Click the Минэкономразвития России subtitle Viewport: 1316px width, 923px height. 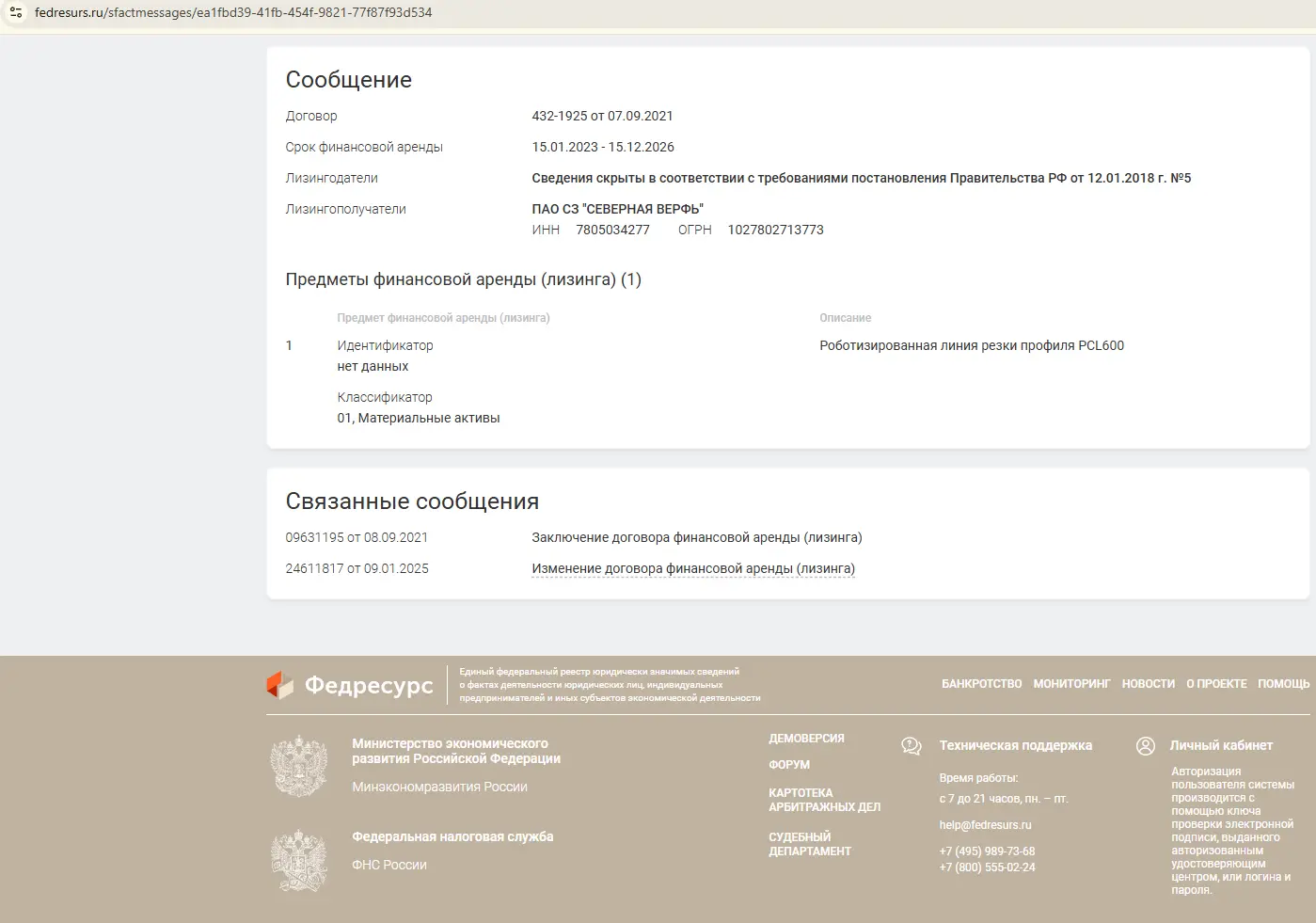(439, 787)
